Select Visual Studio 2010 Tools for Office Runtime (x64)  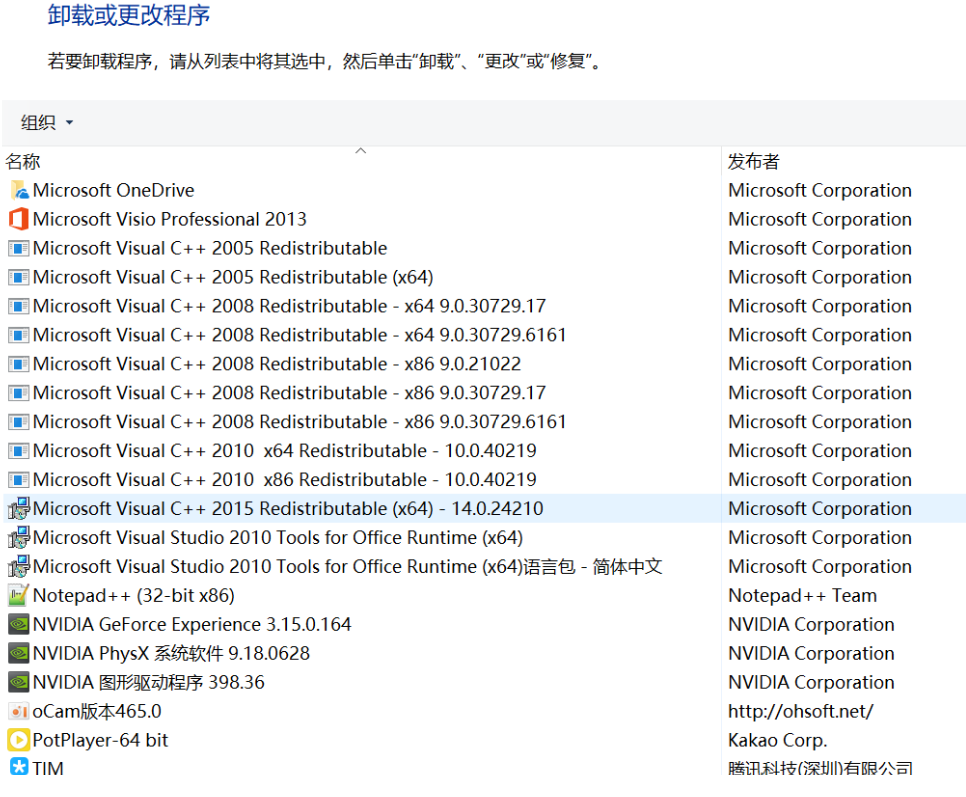coord(278,538)
